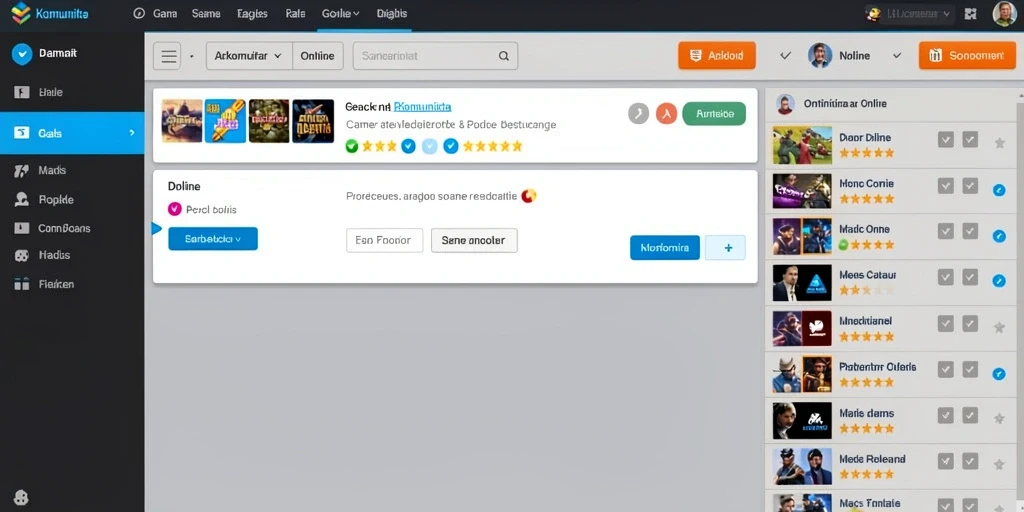Viewport: 1024px width, 512px height.
Task: Click the red circular icon near Rumeioe button
Action: [666, 114]
